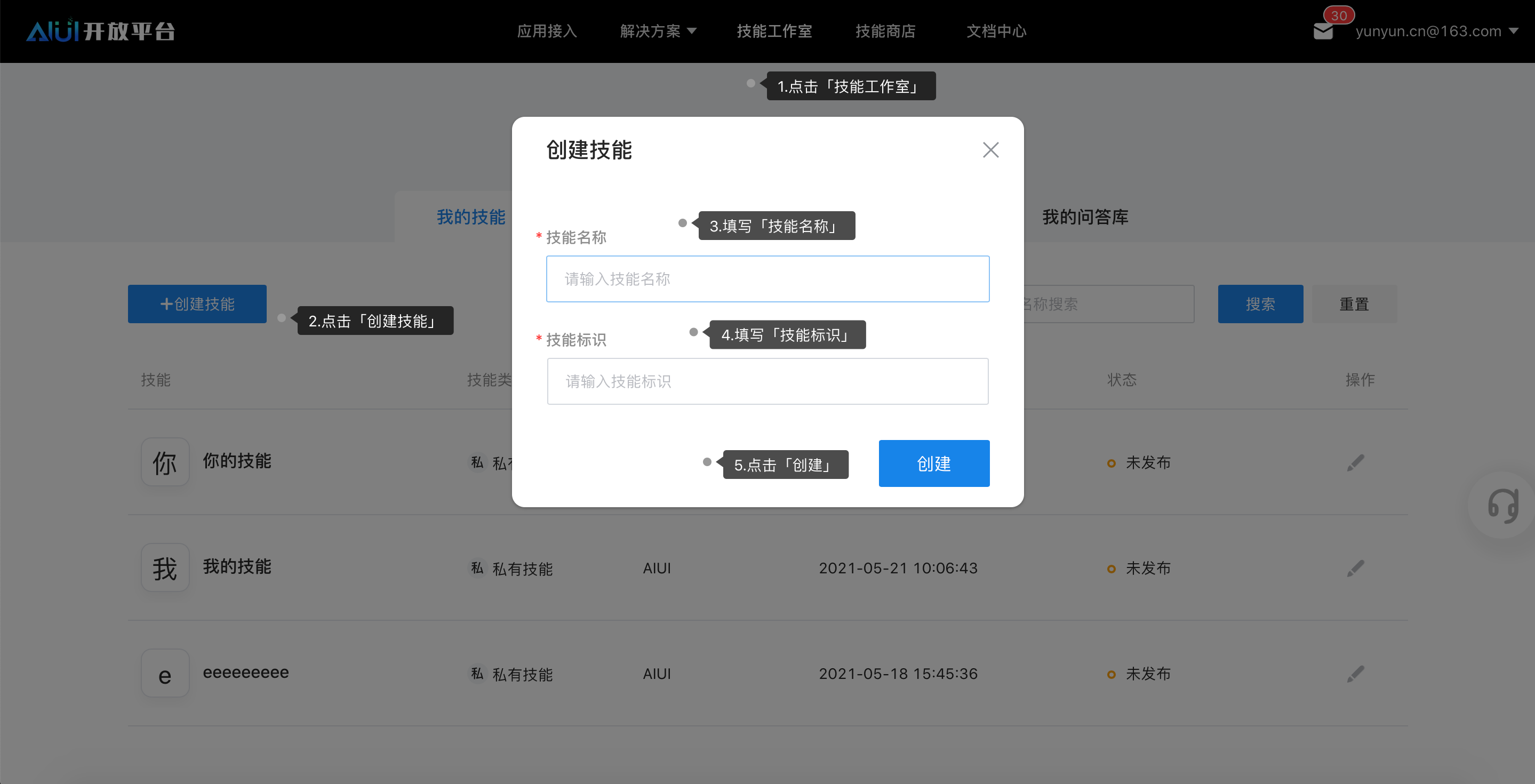The height and width of the screenshot is (784, 1535).
Task: Click the AIUI 开放平台 logo
Action: (x=100, y=31)
